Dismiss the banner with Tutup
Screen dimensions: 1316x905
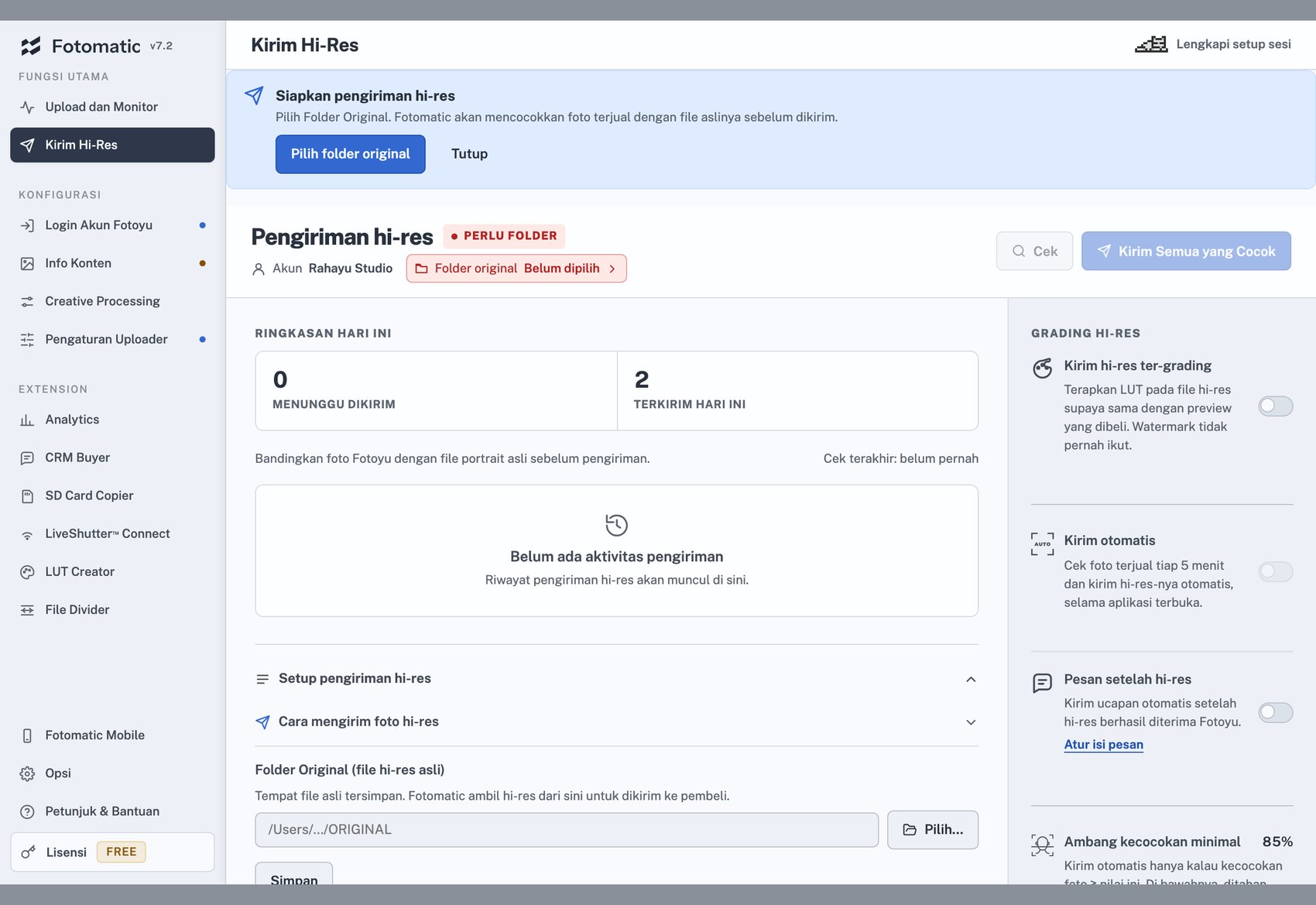click(x=469, y=154)
